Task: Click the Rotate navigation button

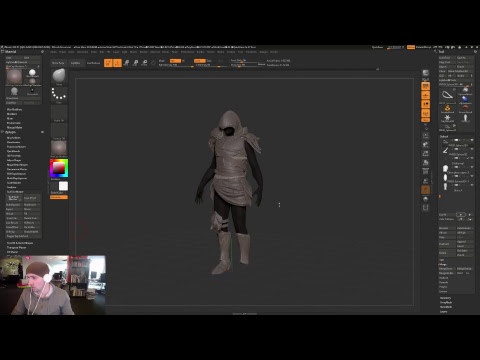Action: (x=426, y=162)
